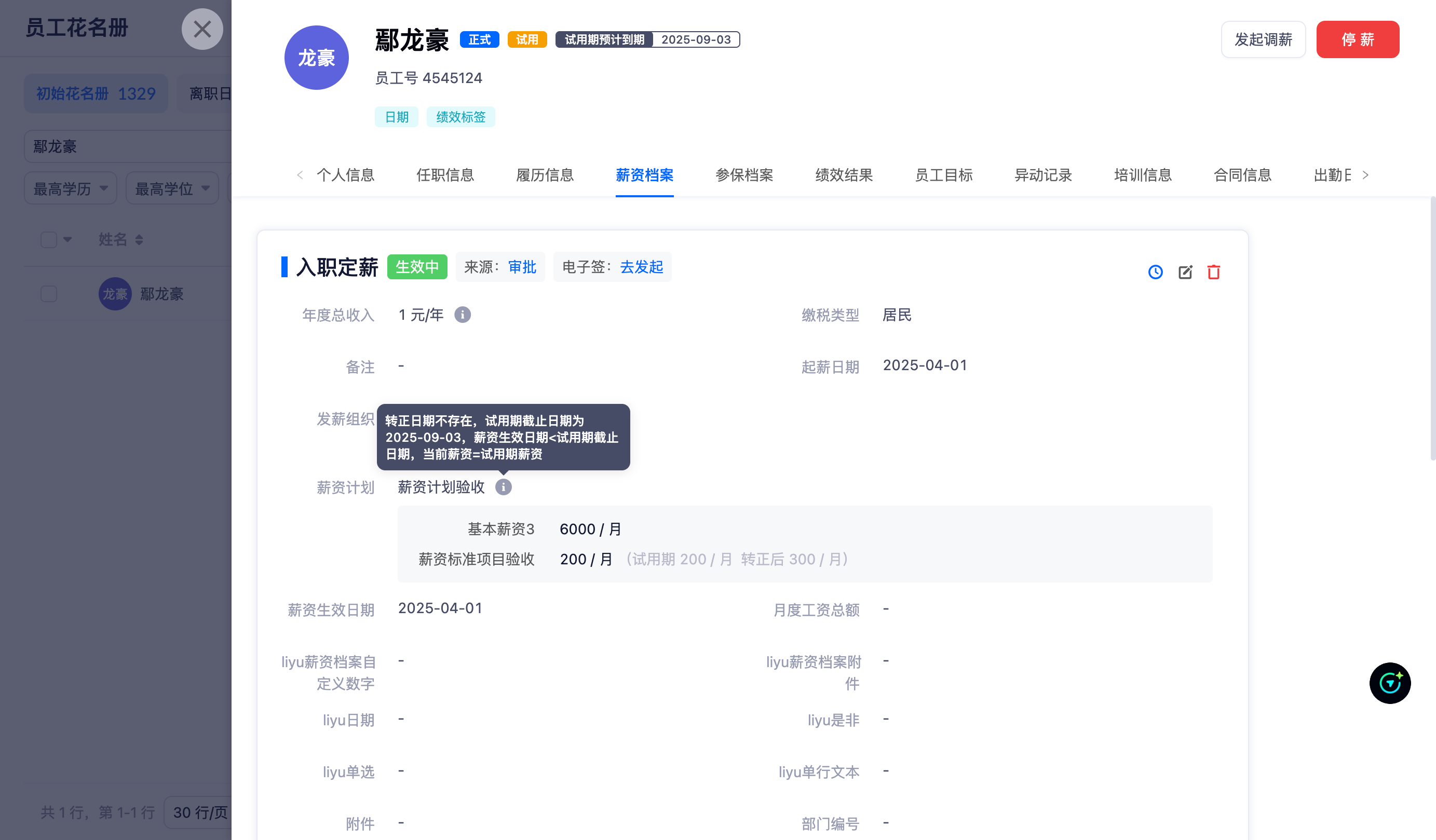This screenshot has width=1436, height=840.
Task: Switch to the 任职信息 tab
Action: point(445,175)
